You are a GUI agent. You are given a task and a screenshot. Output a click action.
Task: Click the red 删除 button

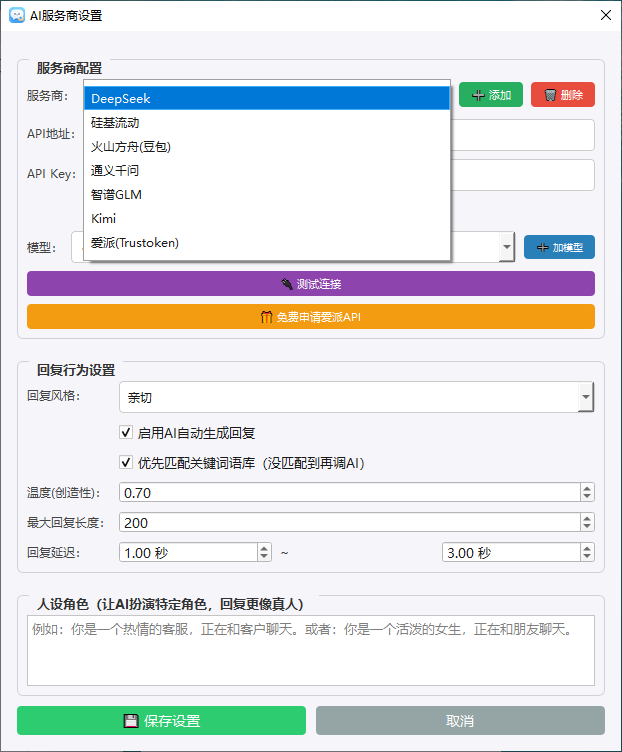click(x=563, y=95)
